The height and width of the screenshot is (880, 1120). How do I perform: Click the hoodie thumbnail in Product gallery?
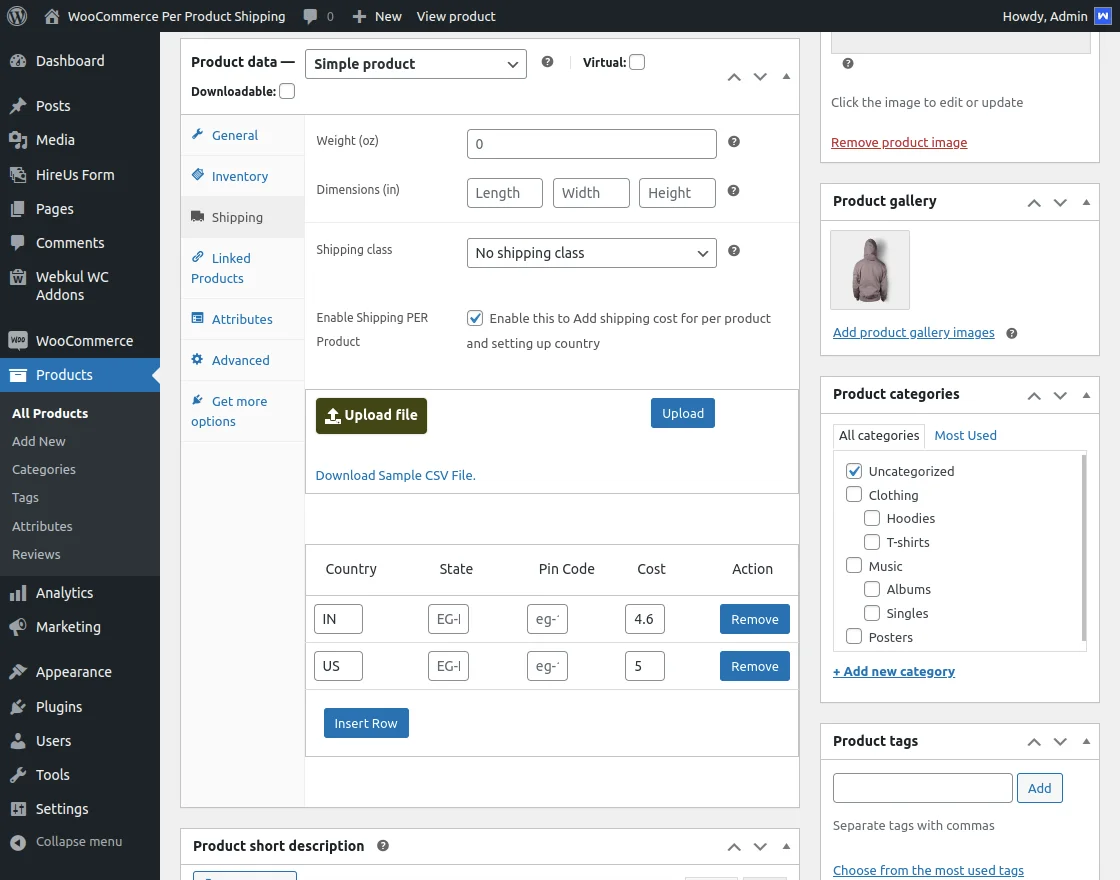click(869, 269)
